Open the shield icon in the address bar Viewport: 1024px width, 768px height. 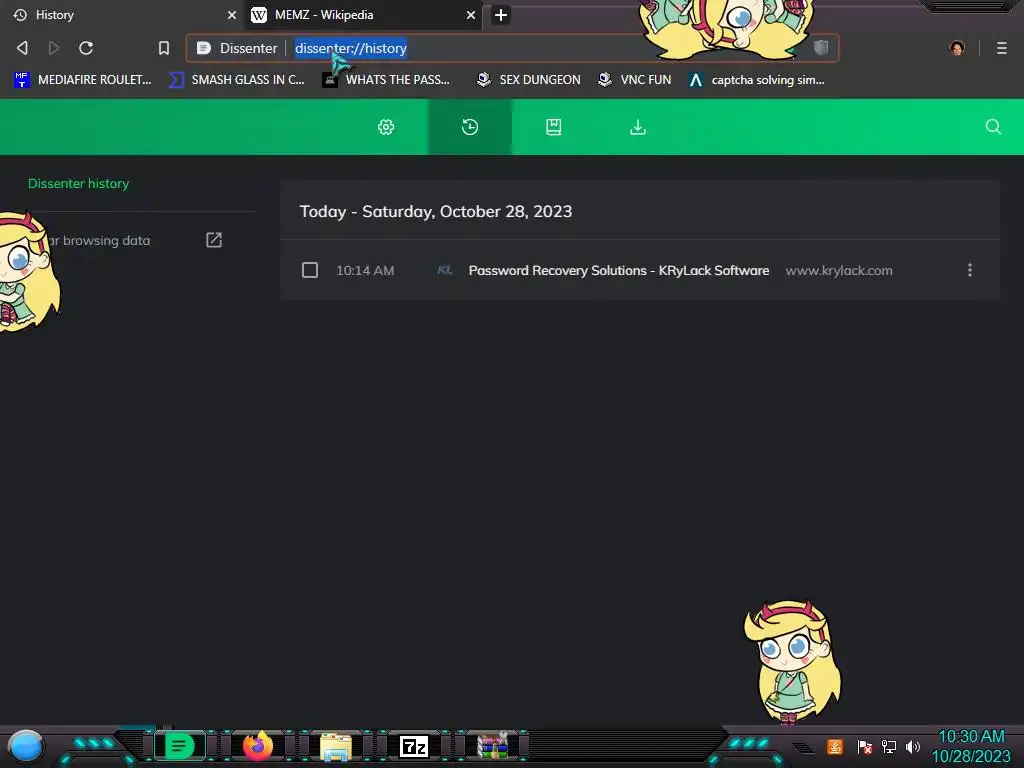(x=821, y=48)
